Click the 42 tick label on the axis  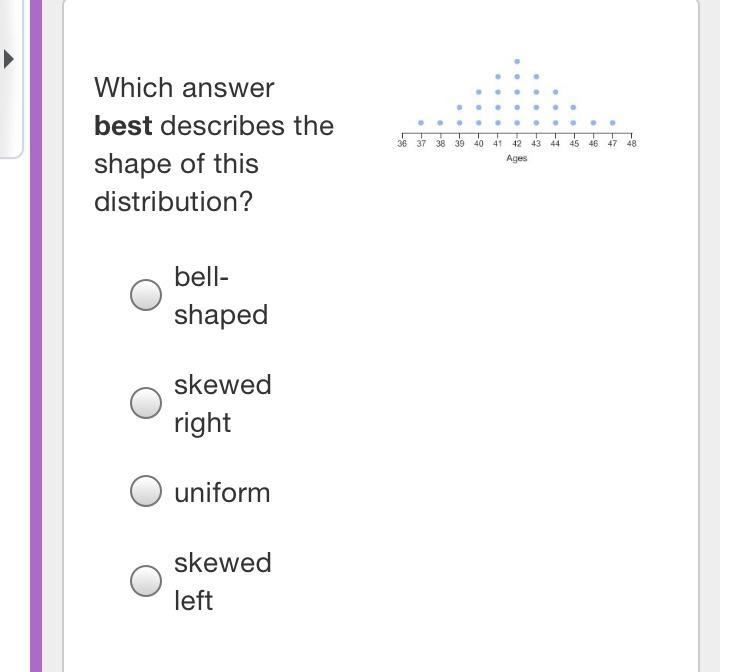coord(517,143)
